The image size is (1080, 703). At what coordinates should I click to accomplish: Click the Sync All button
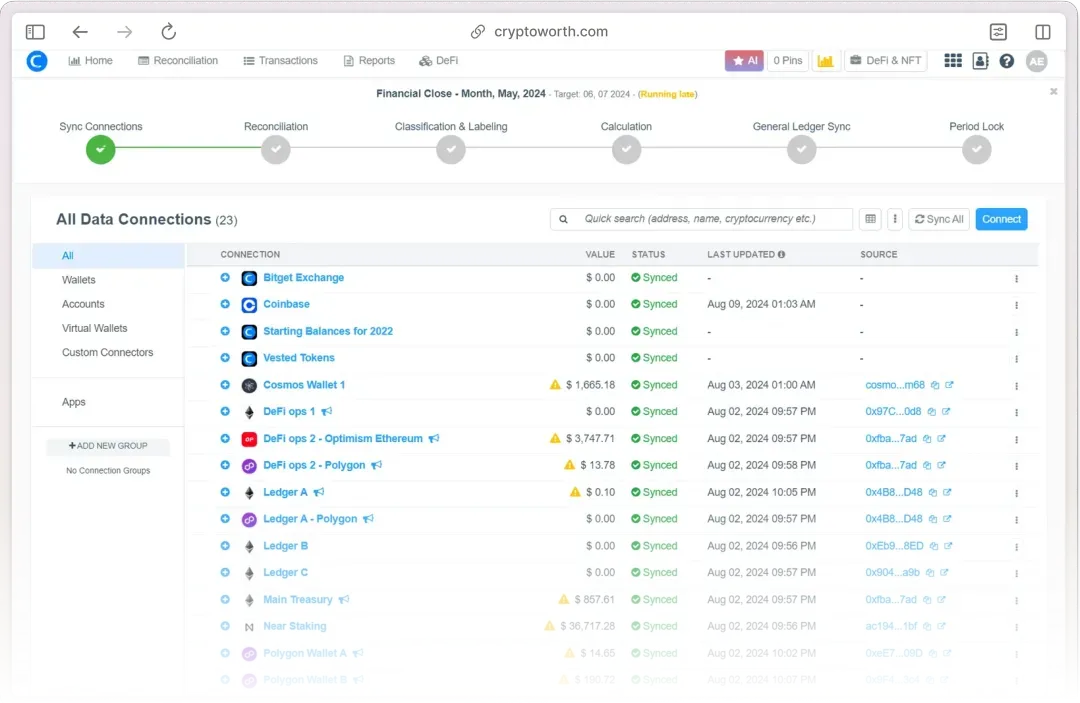pos(939,219)
